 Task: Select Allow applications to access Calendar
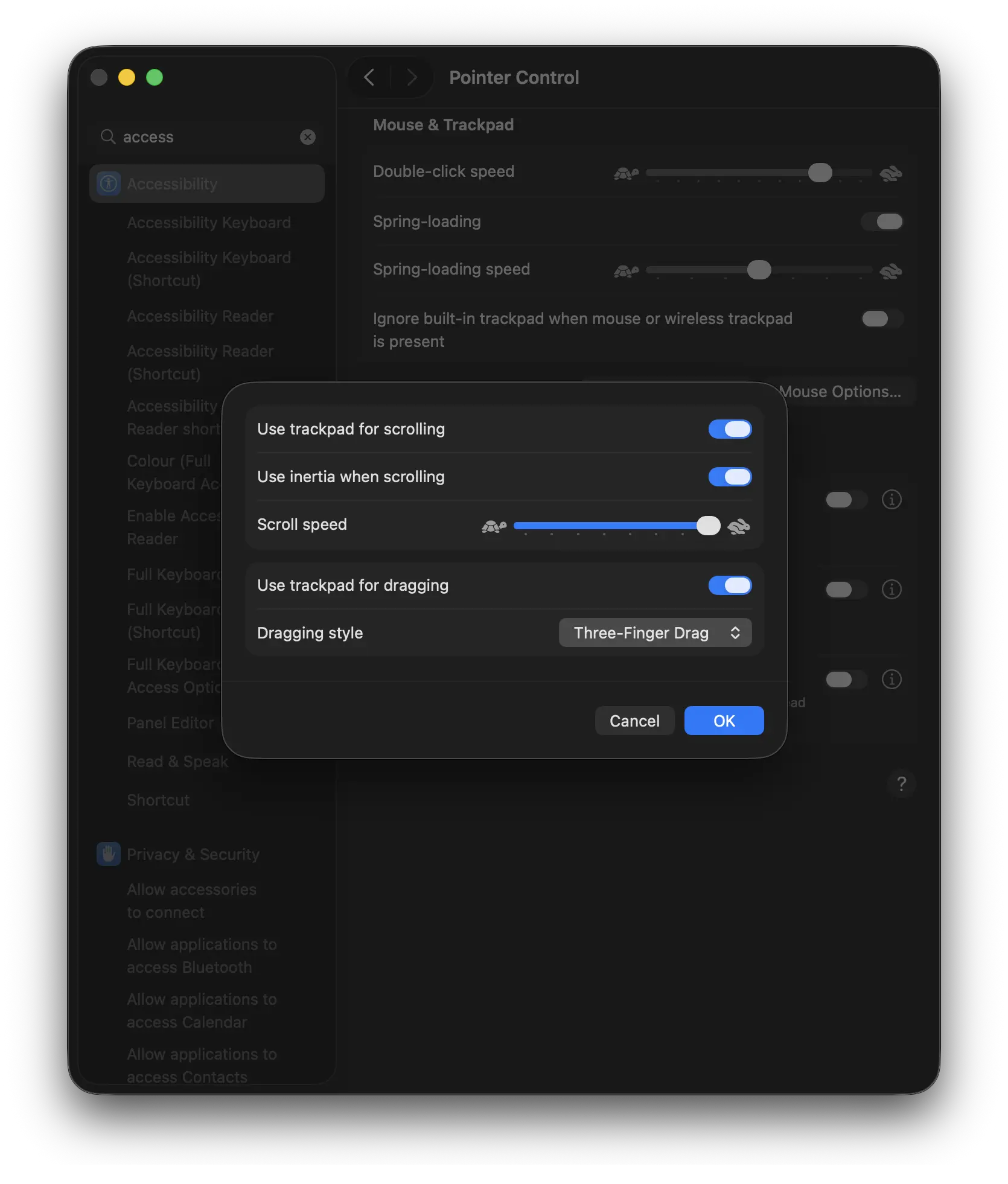click(202, 1011)
